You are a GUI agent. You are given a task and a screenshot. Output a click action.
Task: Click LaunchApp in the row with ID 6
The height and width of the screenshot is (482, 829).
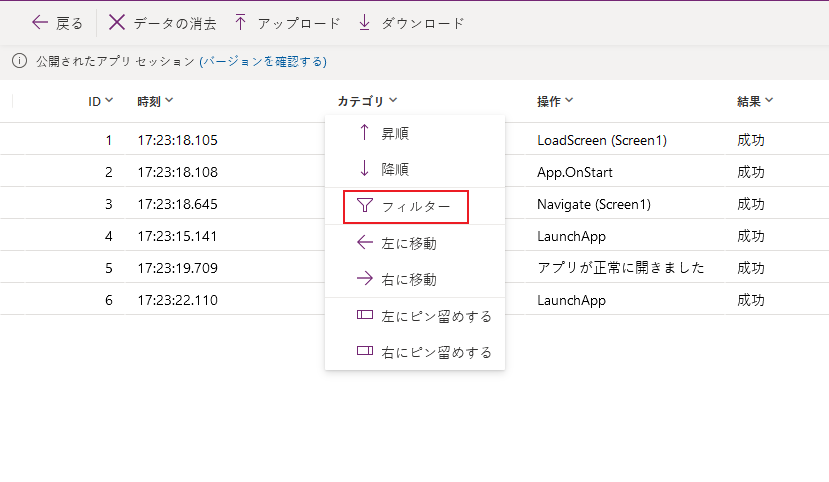click(571, 301)
